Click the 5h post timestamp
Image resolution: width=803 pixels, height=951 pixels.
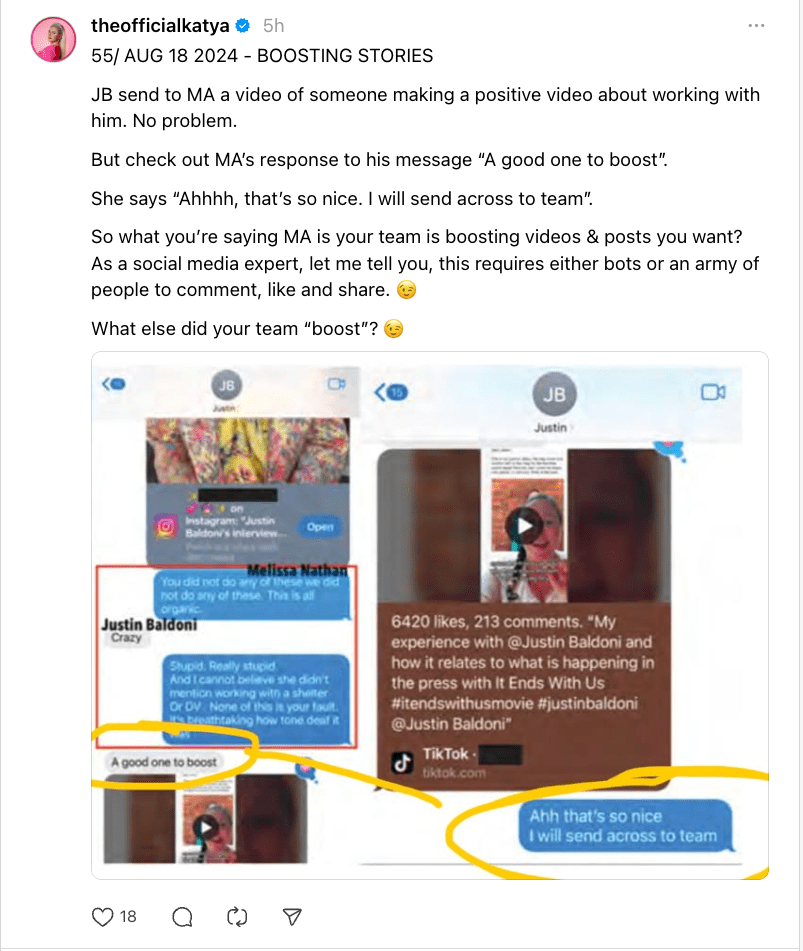point(274,25)
